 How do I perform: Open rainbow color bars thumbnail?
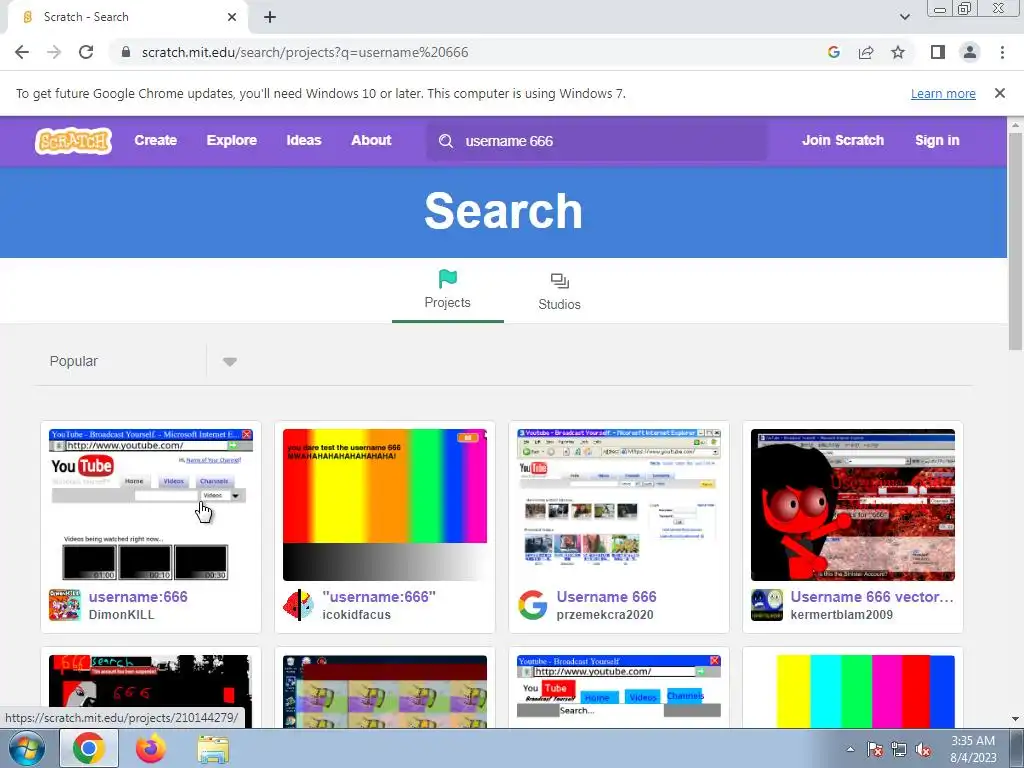click(385, 505)
